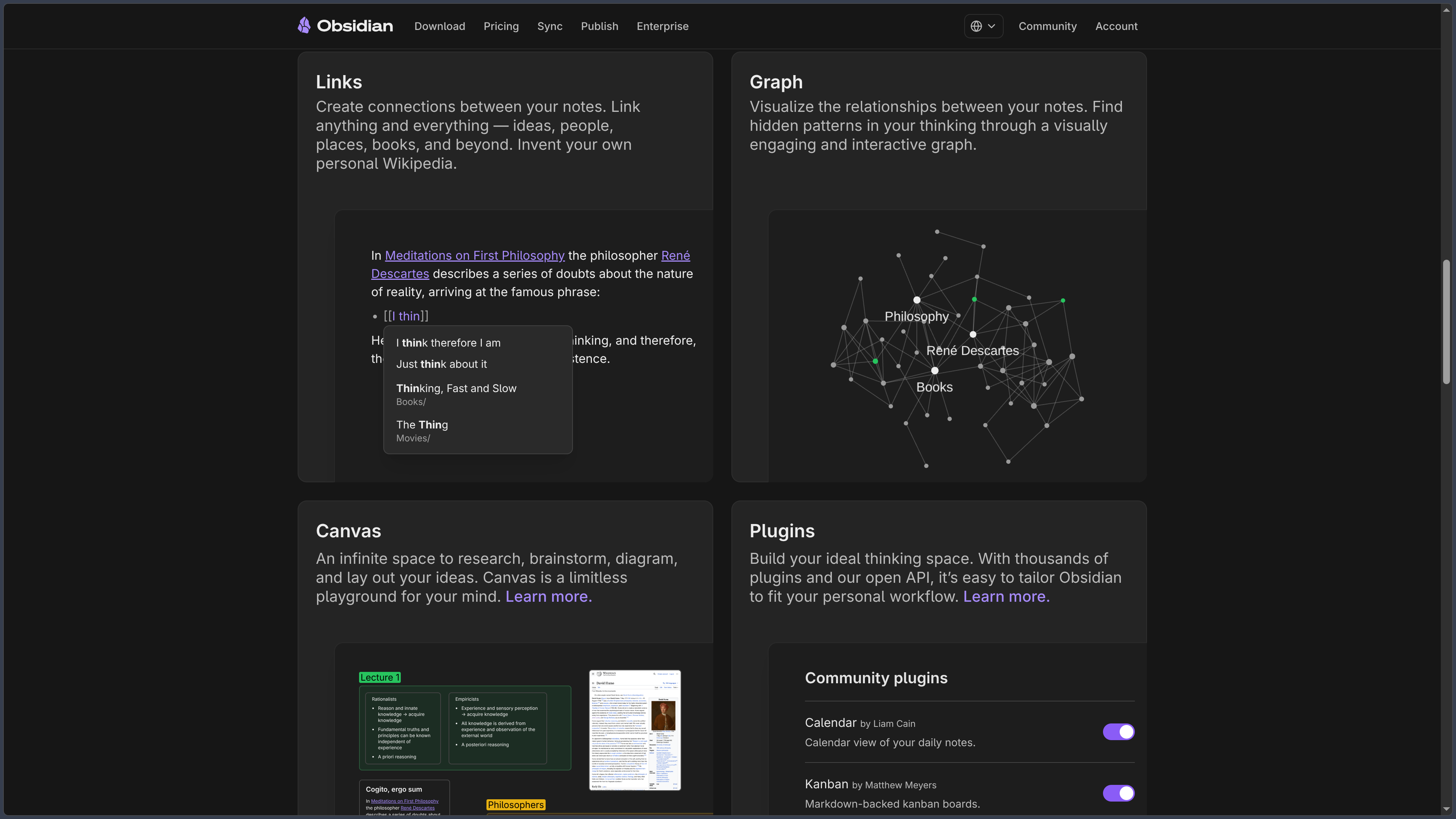Click the Empiricists canvas card
This screenshot has height=819, width=1456.
497,728
